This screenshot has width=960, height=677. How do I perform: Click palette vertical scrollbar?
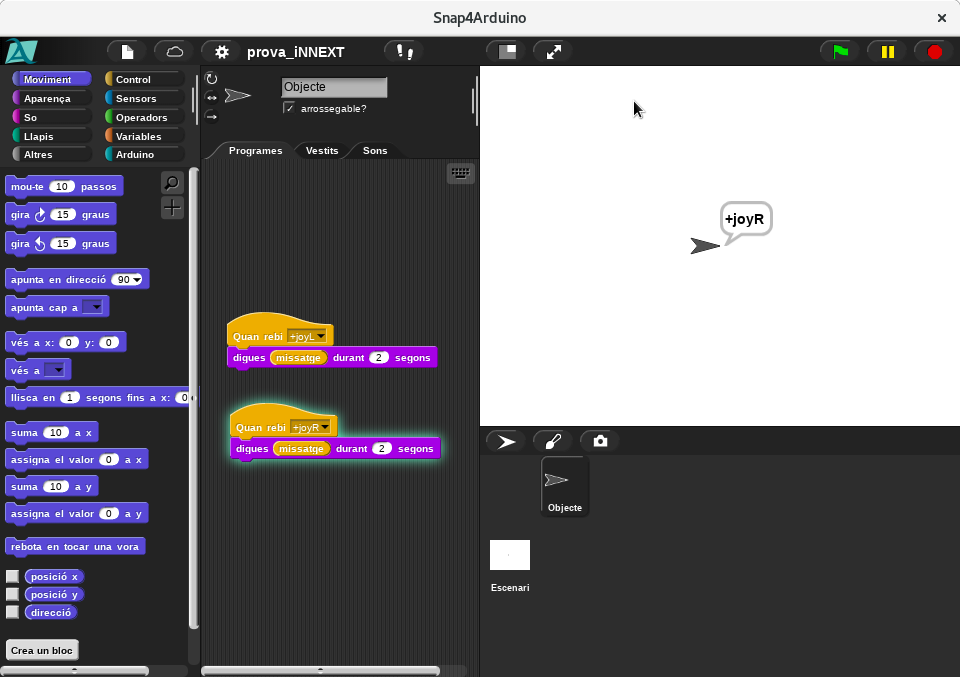pyautogui.click(x=193, y=398)
